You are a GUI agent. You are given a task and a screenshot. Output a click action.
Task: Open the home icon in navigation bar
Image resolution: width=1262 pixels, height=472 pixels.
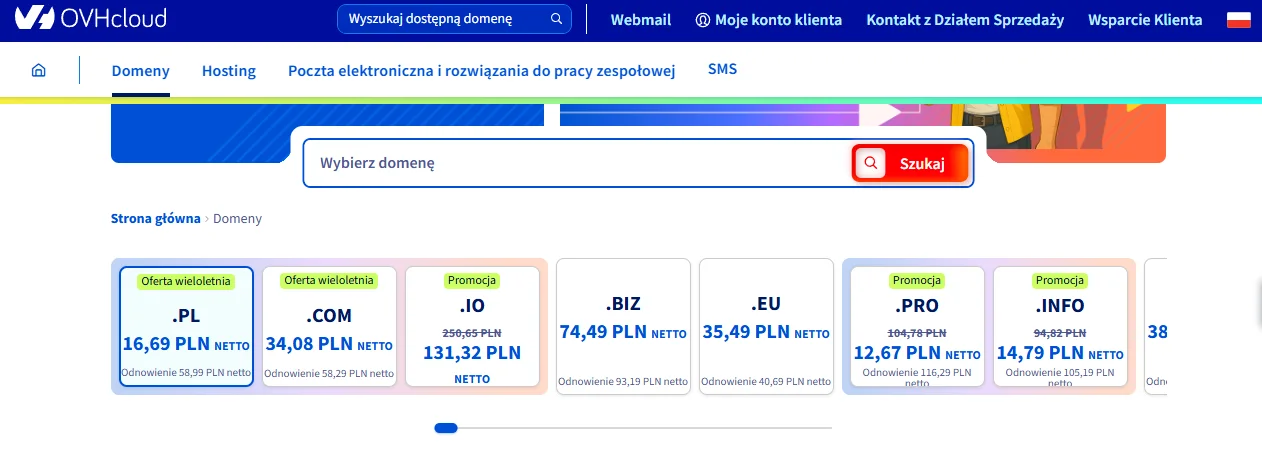point(39,70)
